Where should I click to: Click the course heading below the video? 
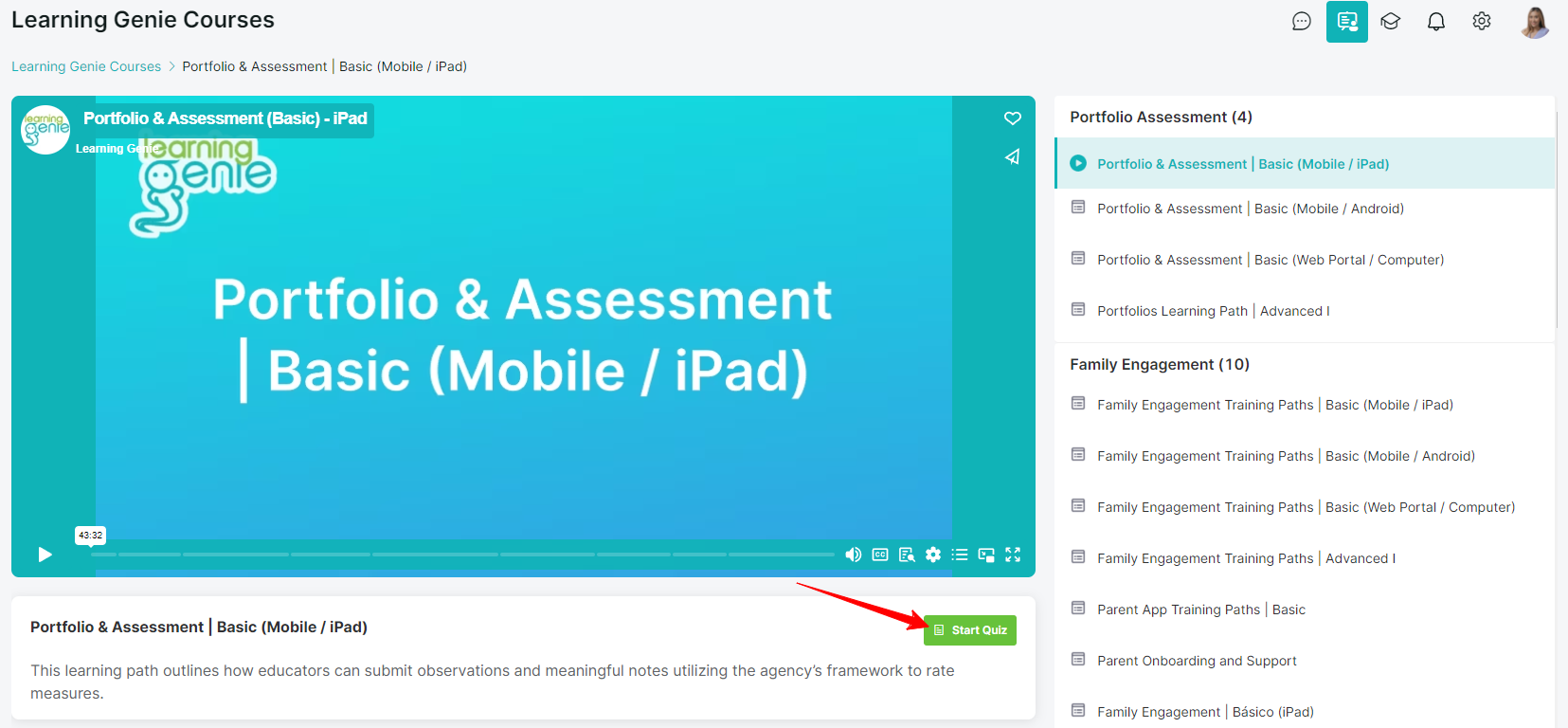199,627
